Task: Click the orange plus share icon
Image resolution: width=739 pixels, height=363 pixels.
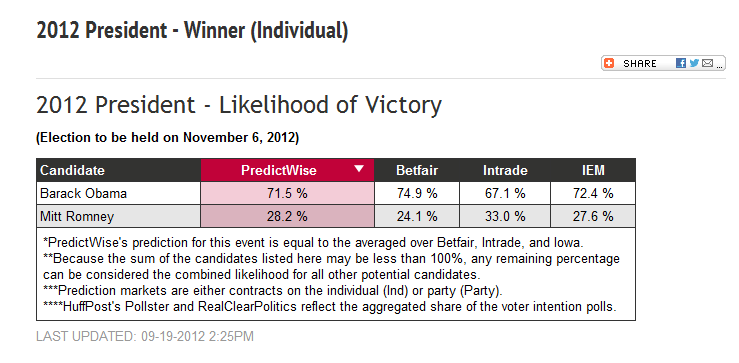Action: pyautogui.click(x=609, y=63)
